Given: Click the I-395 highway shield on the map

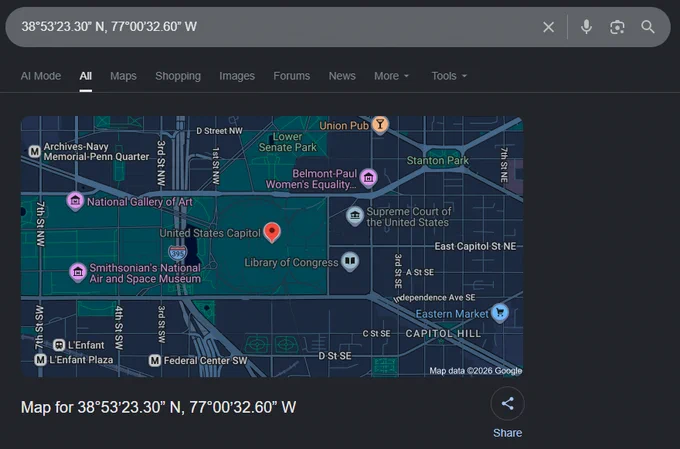Looking at the screenshot, I should pos(178,252).
